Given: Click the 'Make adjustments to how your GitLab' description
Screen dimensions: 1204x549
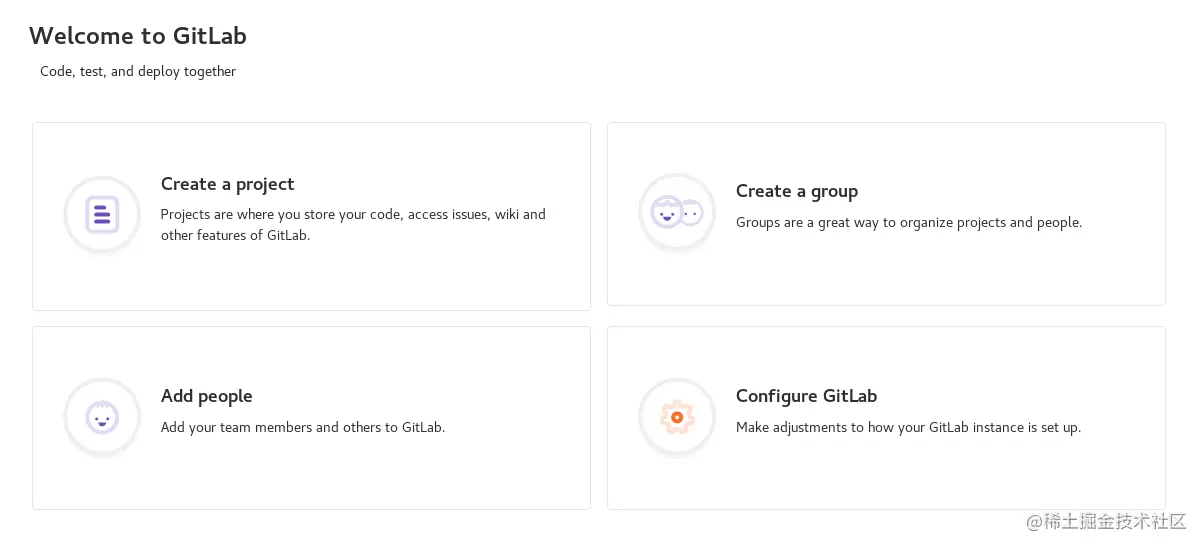Looking at the screenshot, I should tap(908, 427).
